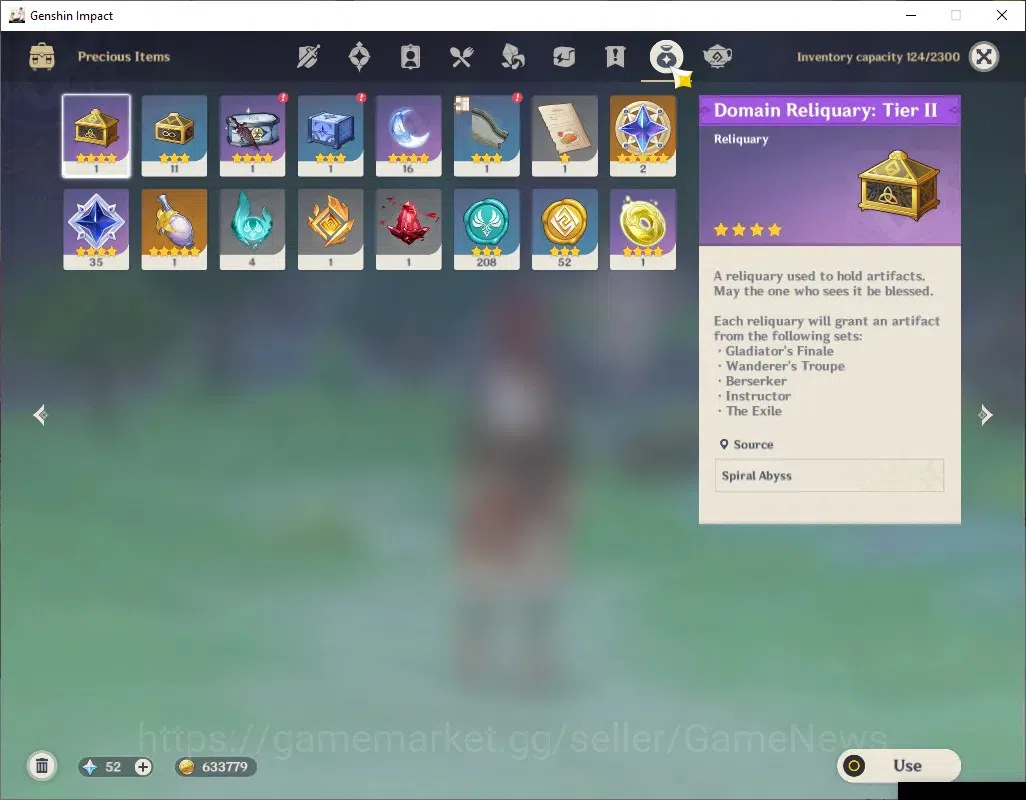Click the Berserker set name
The width and height of the screenshot is (1026, 800).
[756, 381]
